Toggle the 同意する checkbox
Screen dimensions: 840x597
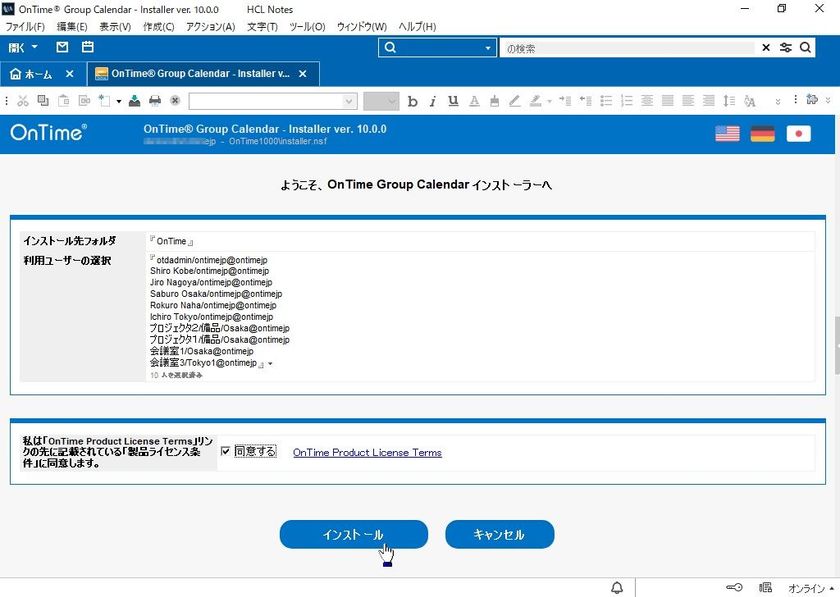point(226,451)
